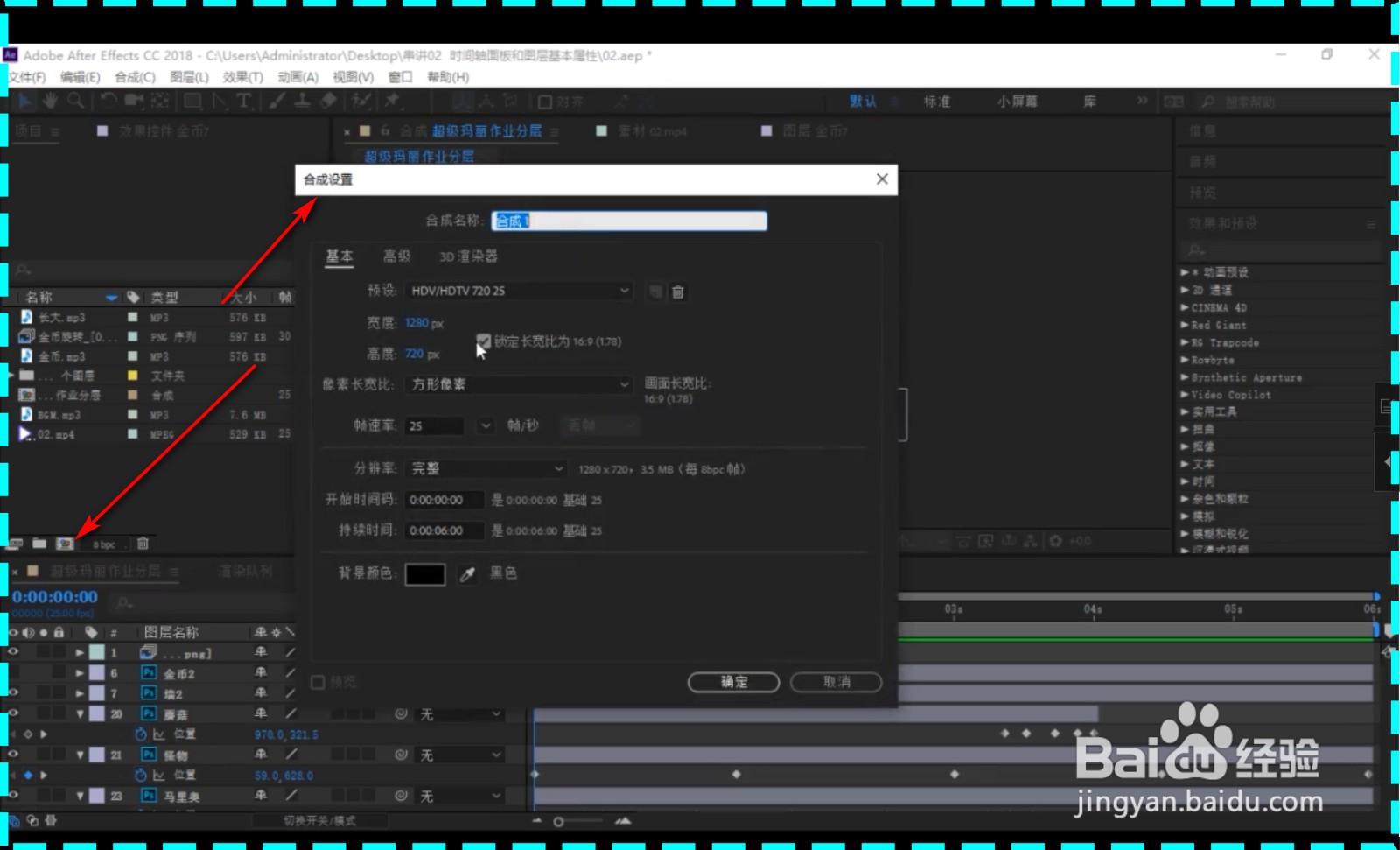
Task: Click the Cancel button in dialog
Action: point(836,682)
